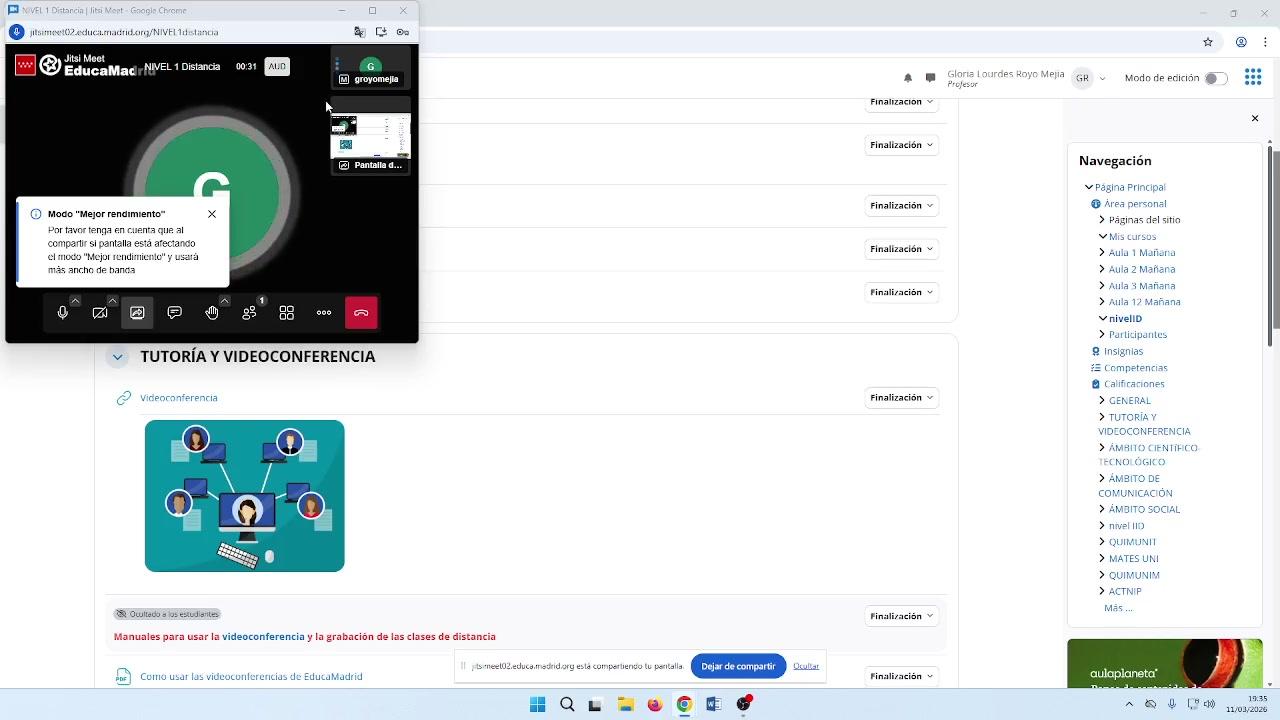Expand Aula 12 Mañana course
1280x720 pixels.
click(x=1102, y=302)
